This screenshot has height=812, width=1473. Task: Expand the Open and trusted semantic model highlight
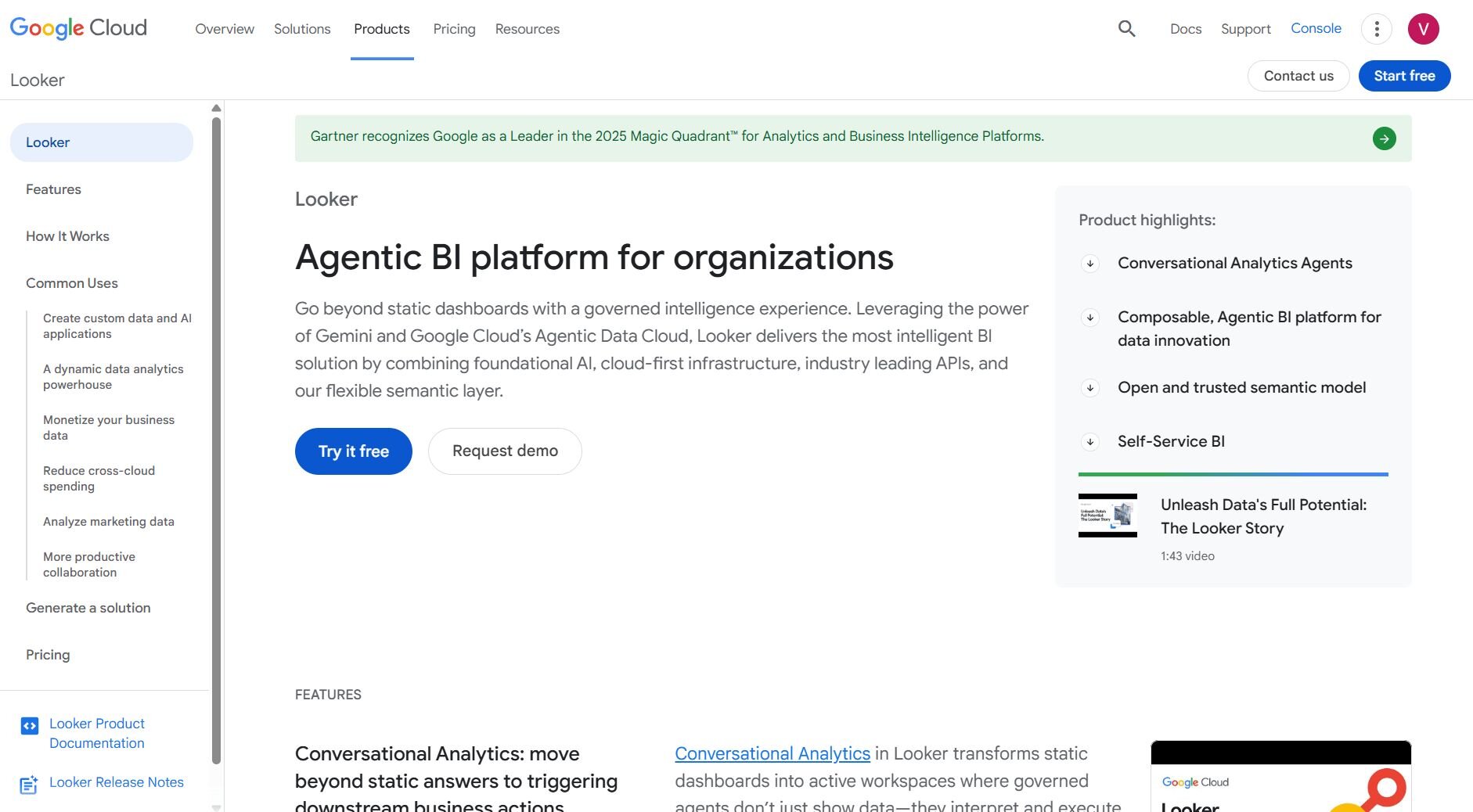click(x=1089, y=387)
